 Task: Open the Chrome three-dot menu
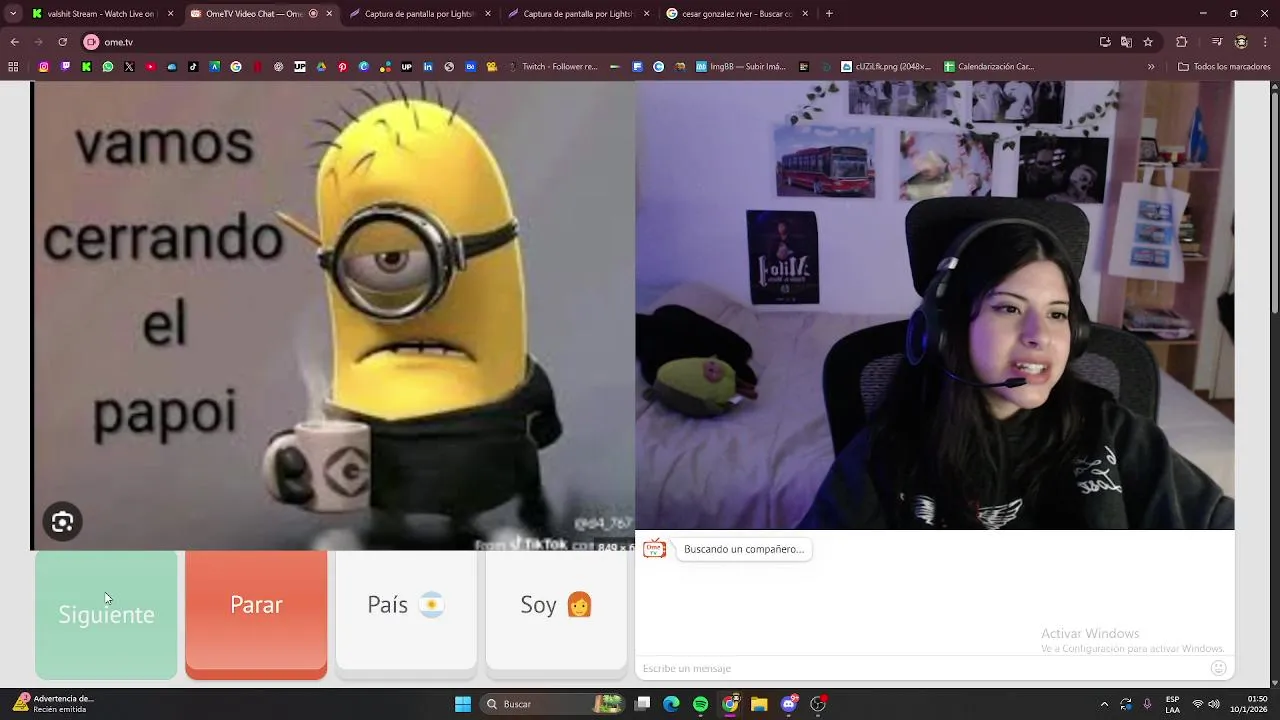point(1265,42)
